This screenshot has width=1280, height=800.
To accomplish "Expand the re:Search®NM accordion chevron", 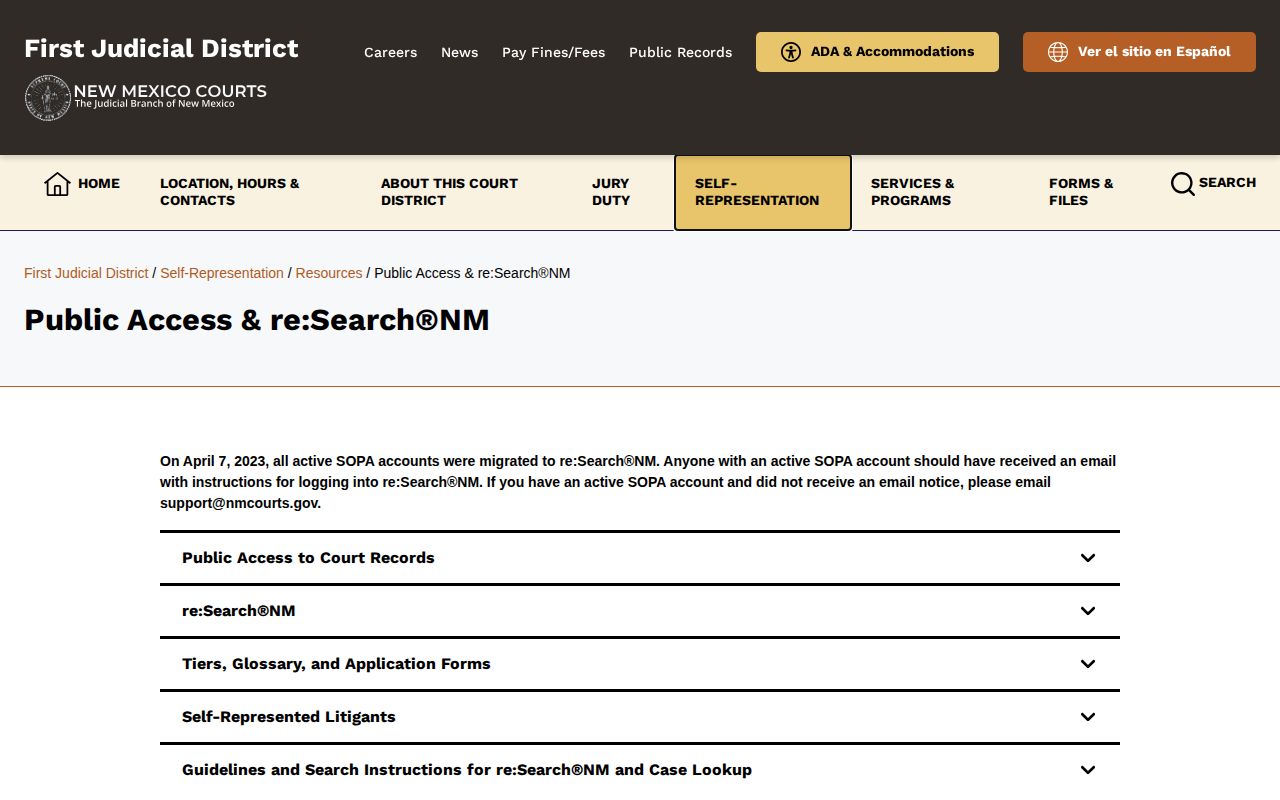I will (x=1088, y=611).
